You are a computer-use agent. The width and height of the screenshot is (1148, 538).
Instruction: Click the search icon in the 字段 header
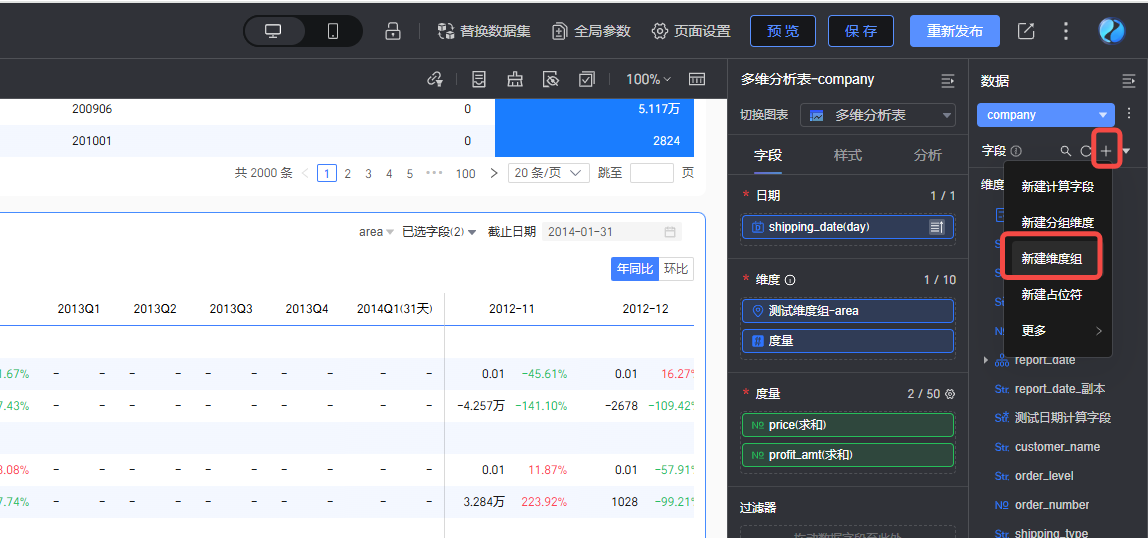1066,151
